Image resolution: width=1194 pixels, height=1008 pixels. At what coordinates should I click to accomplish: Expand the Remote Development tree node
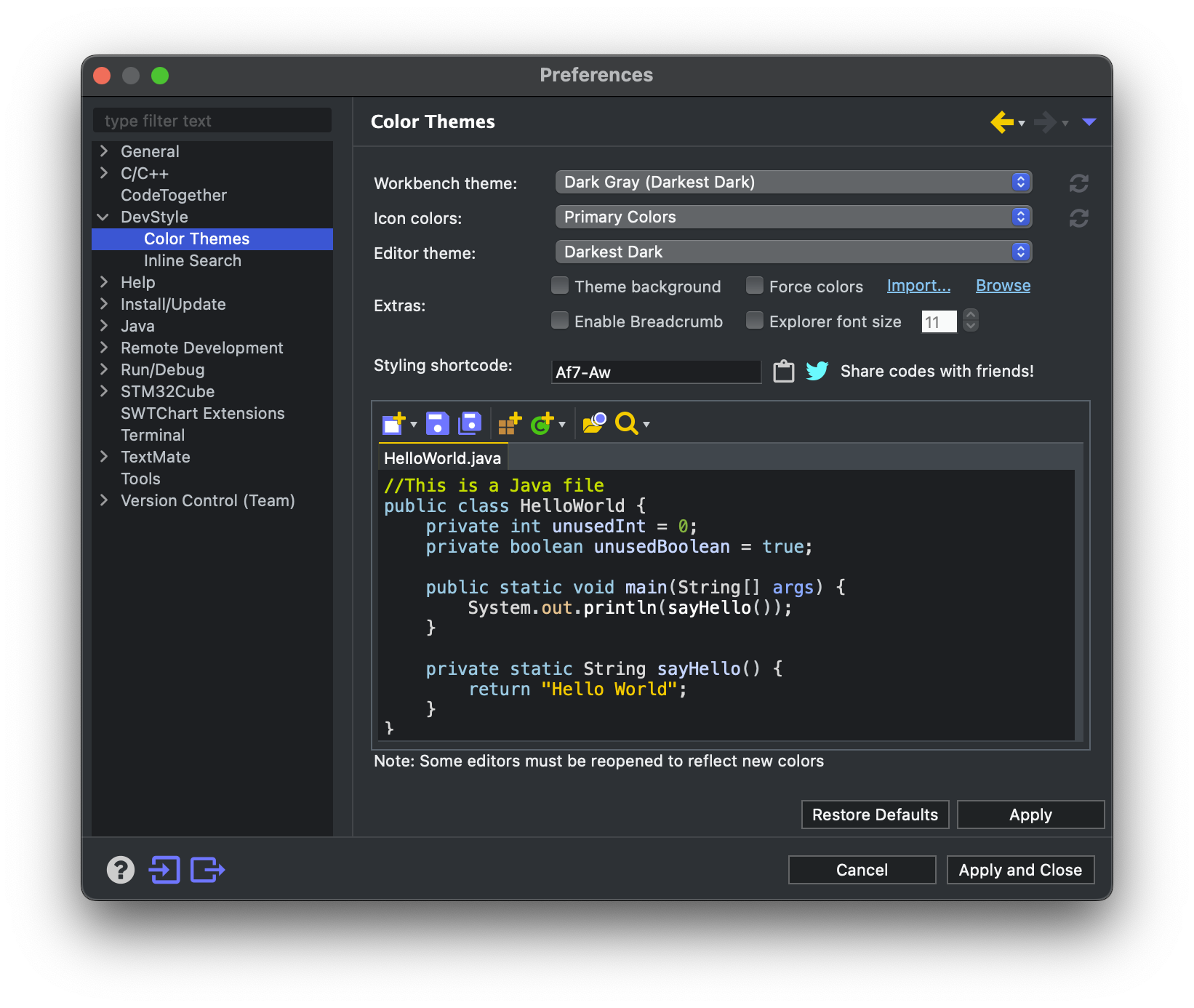click(x=104, y=347)
